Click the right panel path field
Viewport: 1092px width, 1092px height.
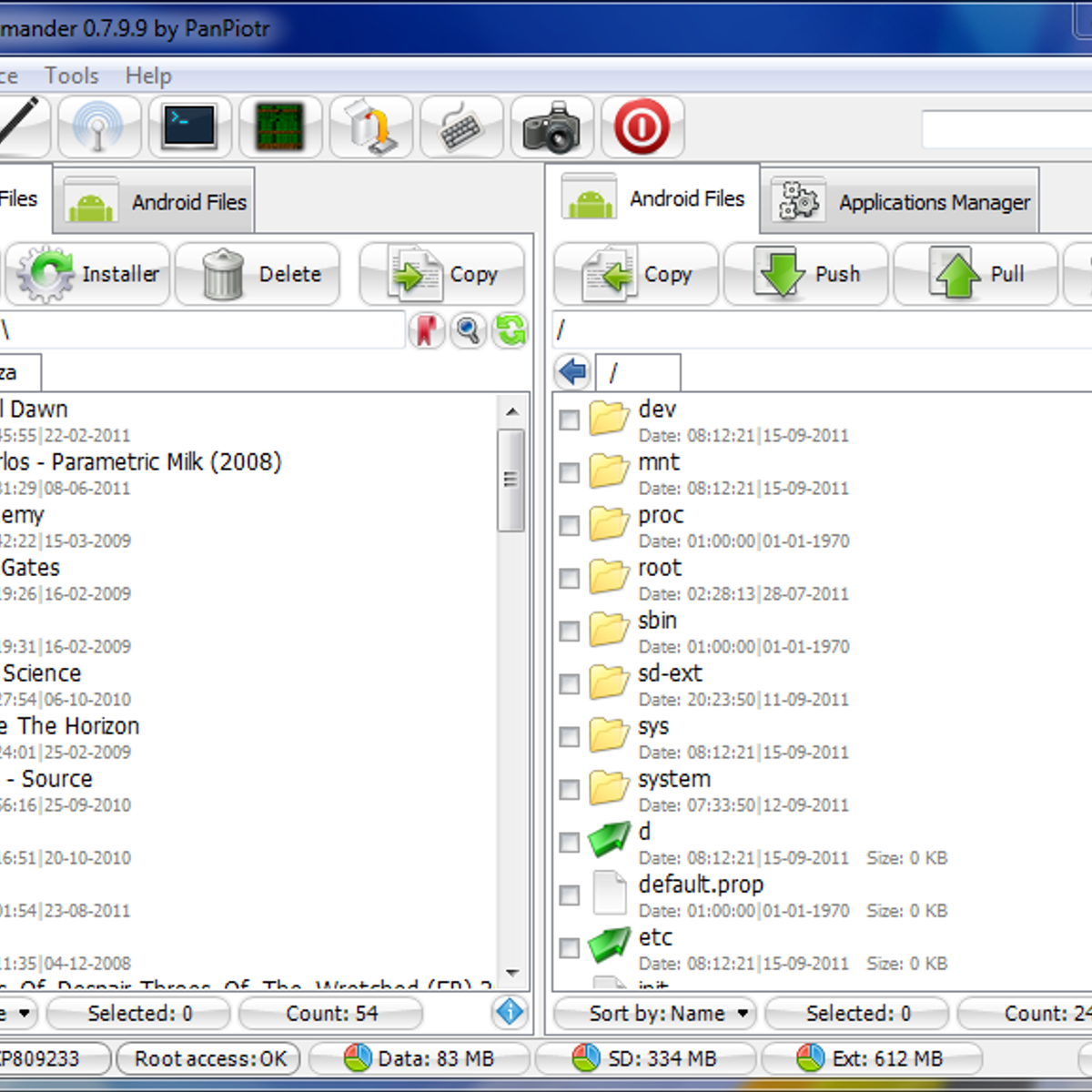point(819,330)
